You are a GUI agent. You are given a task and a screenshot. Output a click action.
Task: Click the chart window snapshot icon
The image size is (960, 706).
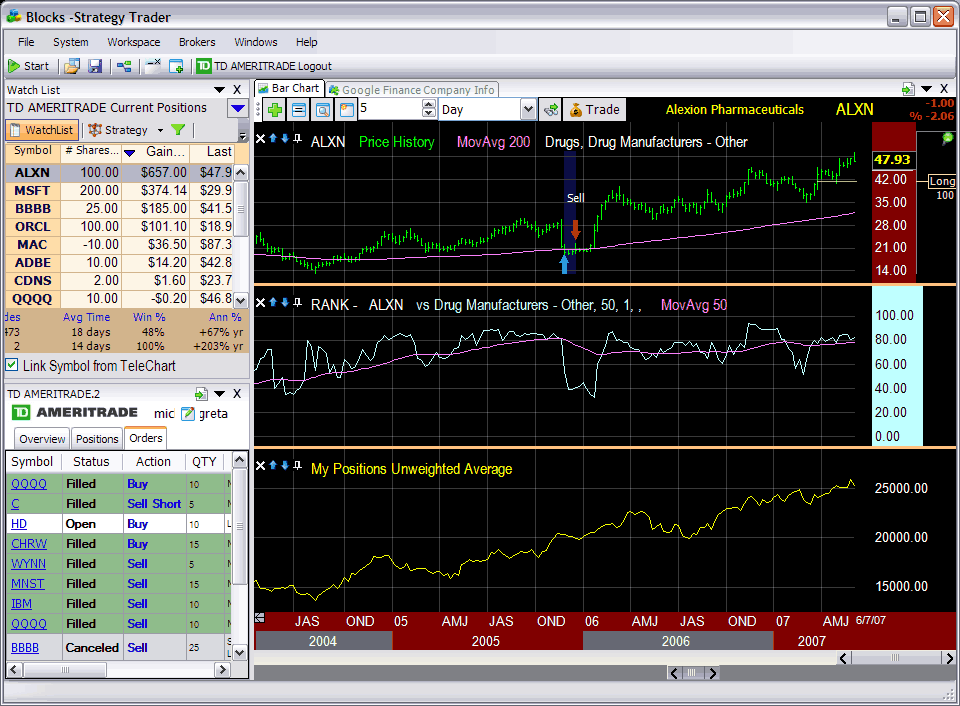coord(347,110)
